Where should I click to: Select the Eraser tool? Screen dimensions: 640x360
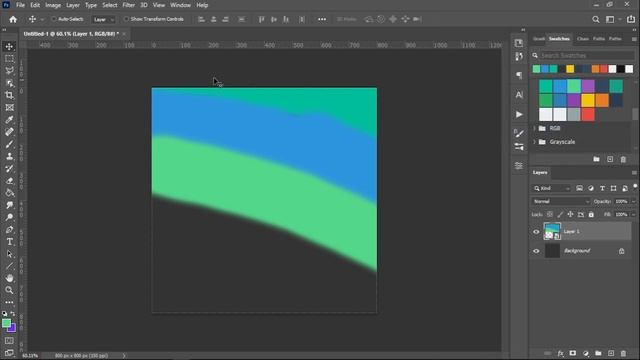pos(9,181)
